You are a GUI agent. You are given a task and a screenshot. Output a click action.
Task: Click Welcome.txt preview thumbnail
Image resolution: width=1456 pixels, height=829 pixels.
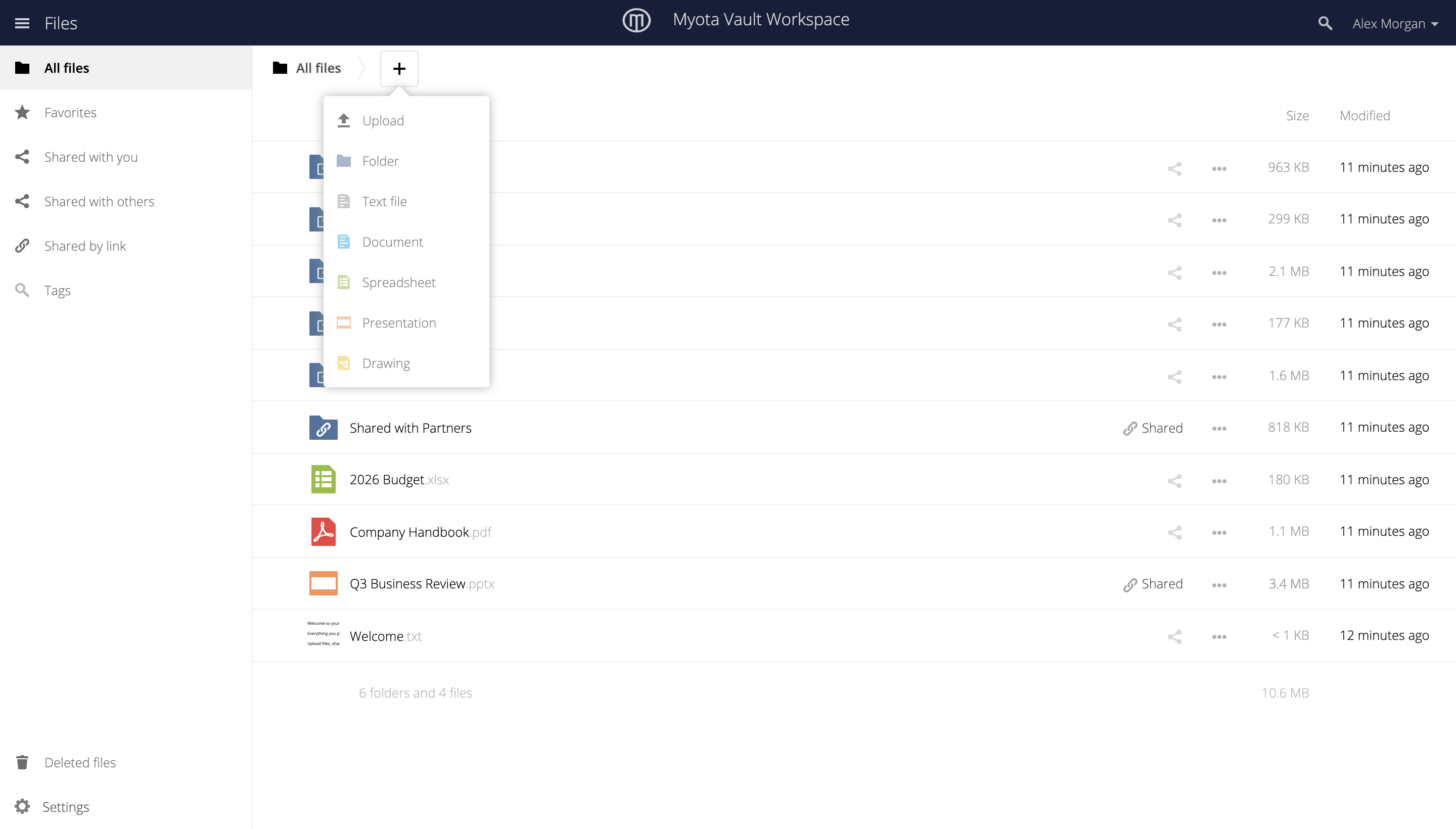[x=323, y=634]
